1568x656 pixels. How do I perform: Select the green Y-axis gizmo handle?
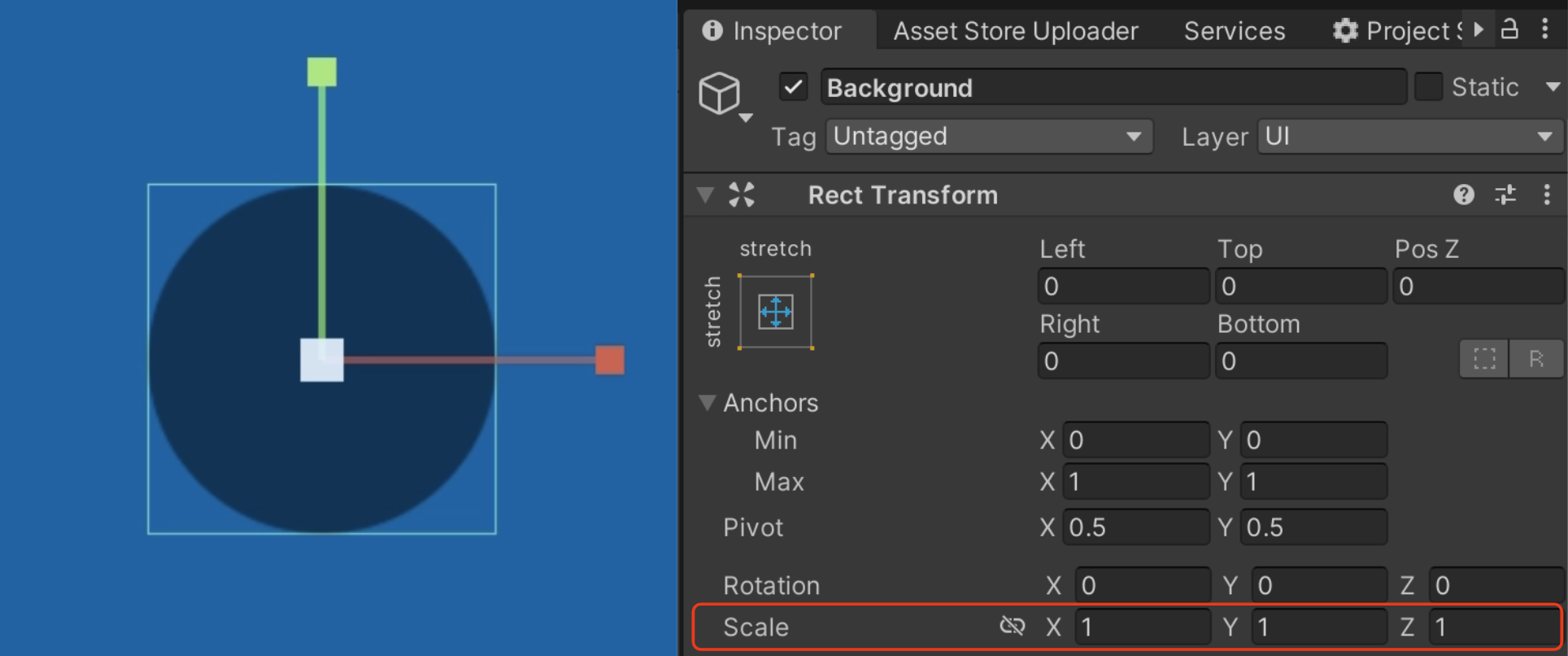[x=322, y=72]
